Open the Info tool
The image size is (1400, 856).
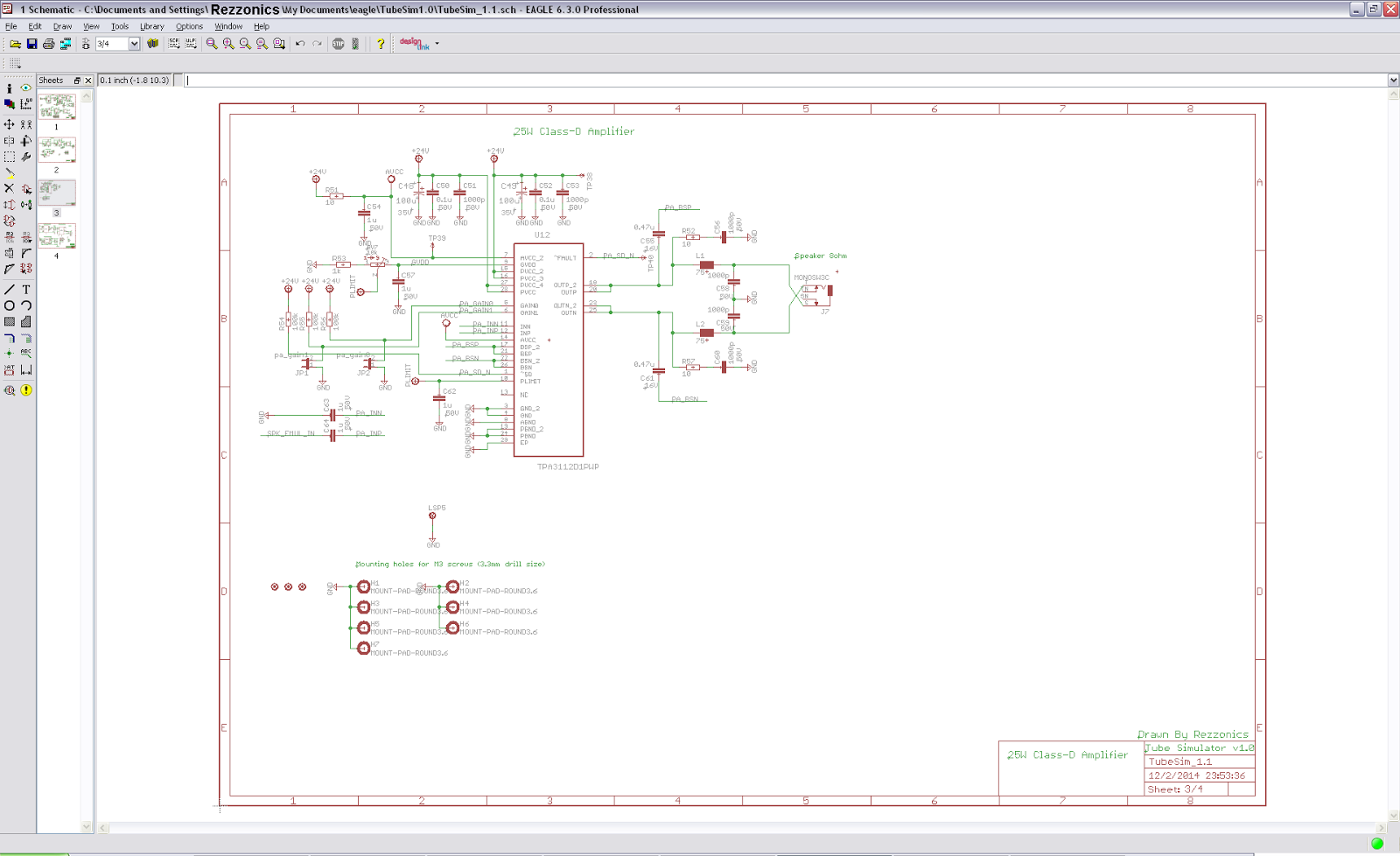[x=10, y=88]
